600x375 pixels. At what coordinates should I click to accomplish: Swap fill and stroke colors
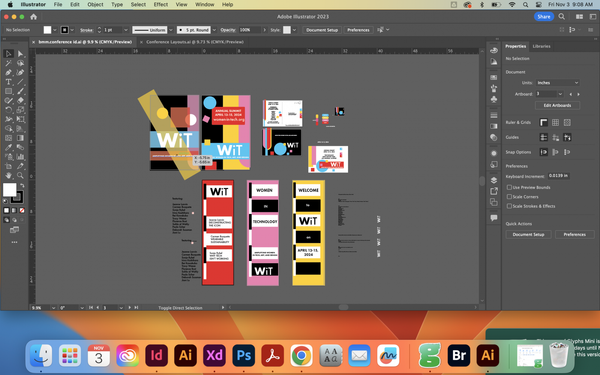pyautogui.click(x=22, y=185)
